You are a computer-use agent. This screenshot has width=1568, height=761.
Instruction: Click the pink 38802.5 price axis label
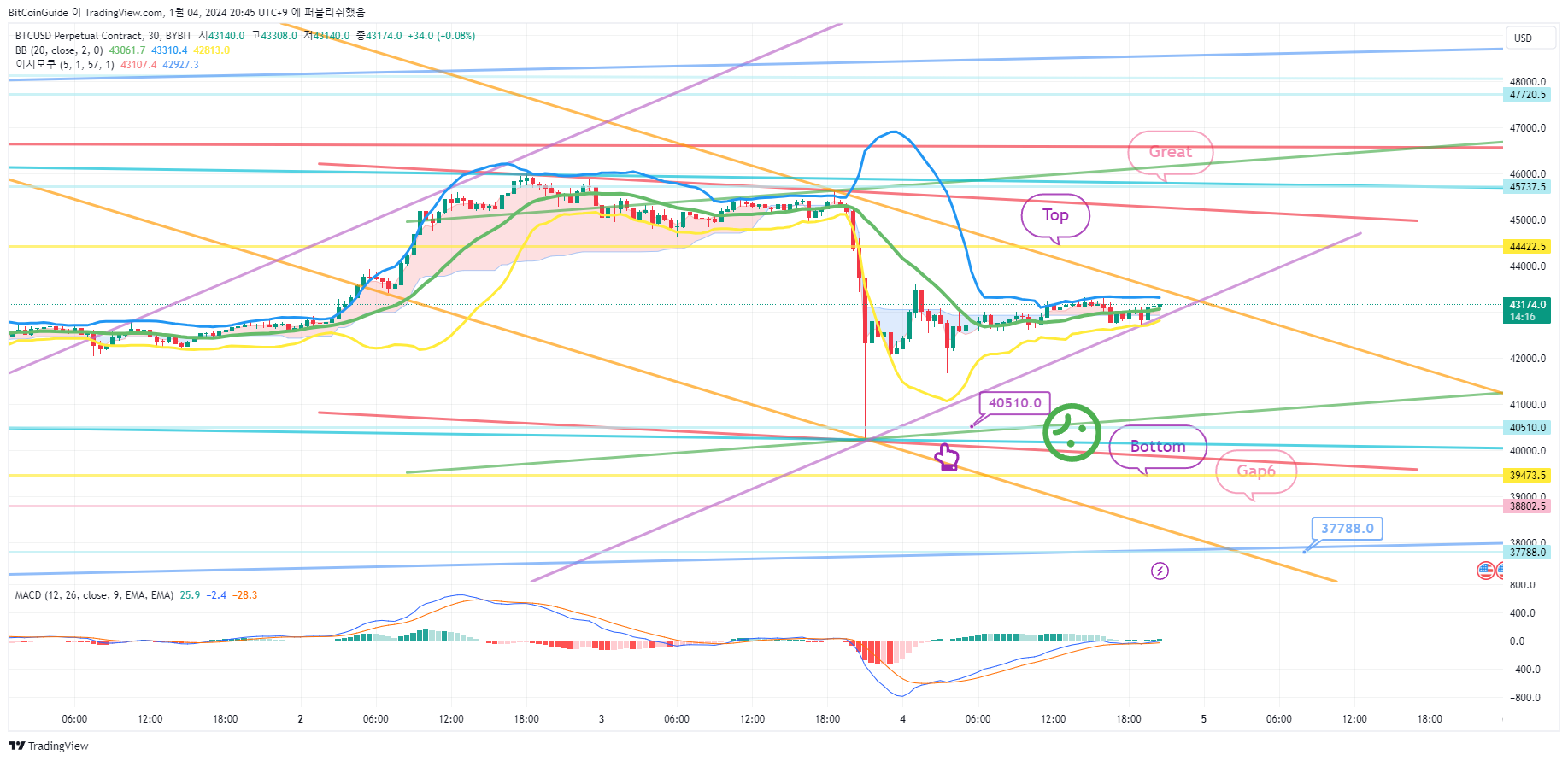pyautogui.click(x=1527, y=506)
